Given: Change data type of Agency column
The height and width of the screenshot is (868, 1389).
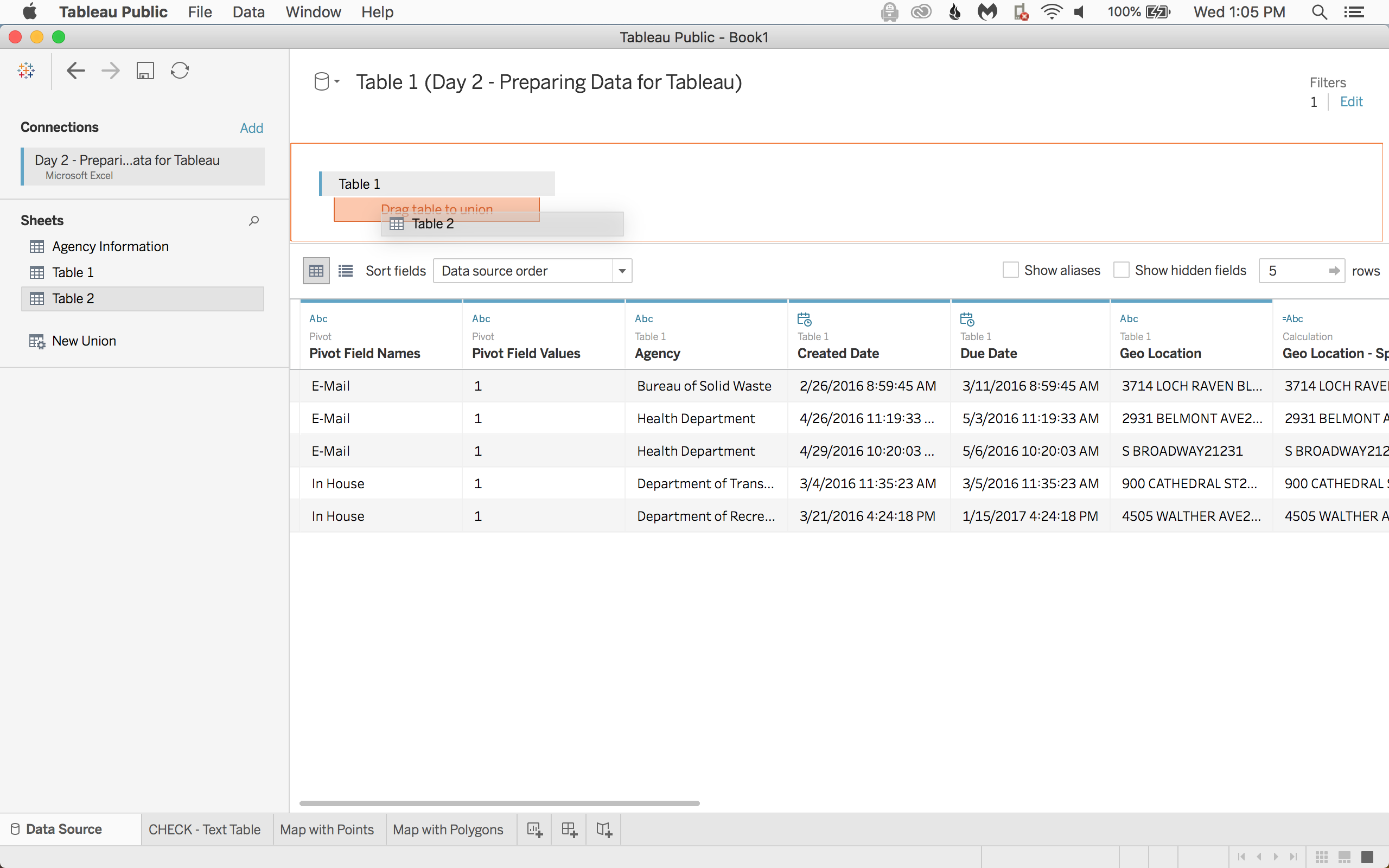Looking at the screenshot, I should pyautogui.click(x=644, y=318).
